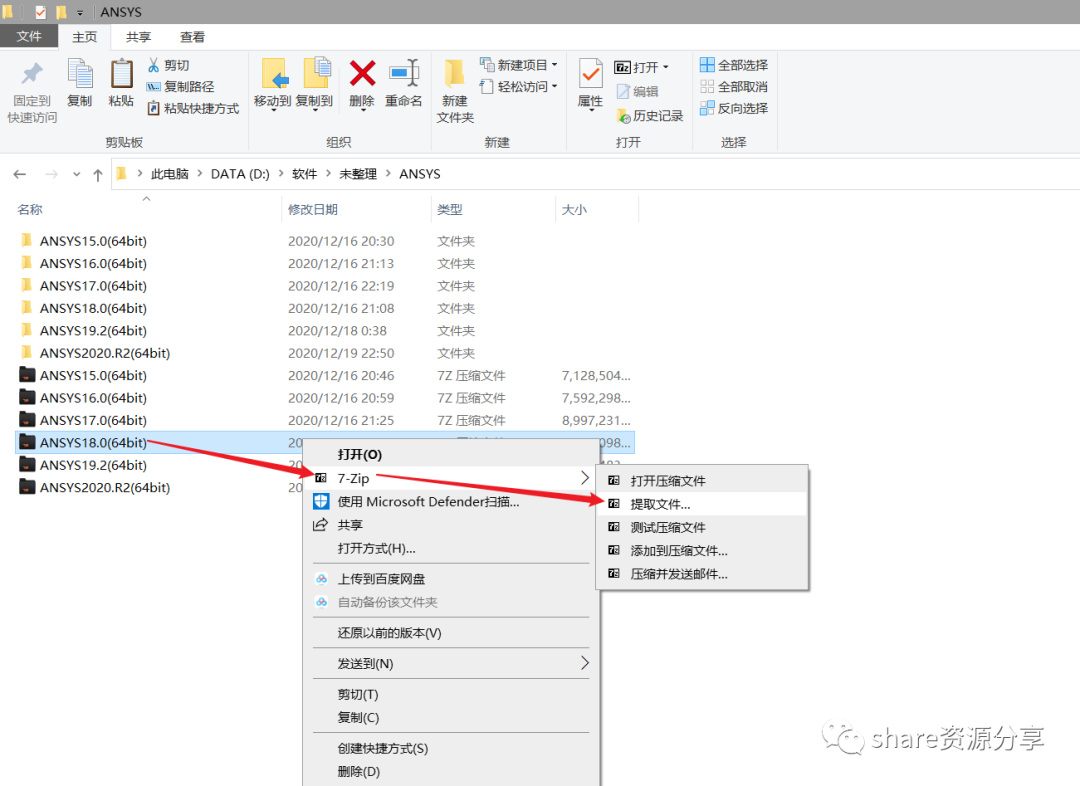Click the Forward navigation arrow
The height and width of the screenshot is (786, 1080).
click(52, 174)
